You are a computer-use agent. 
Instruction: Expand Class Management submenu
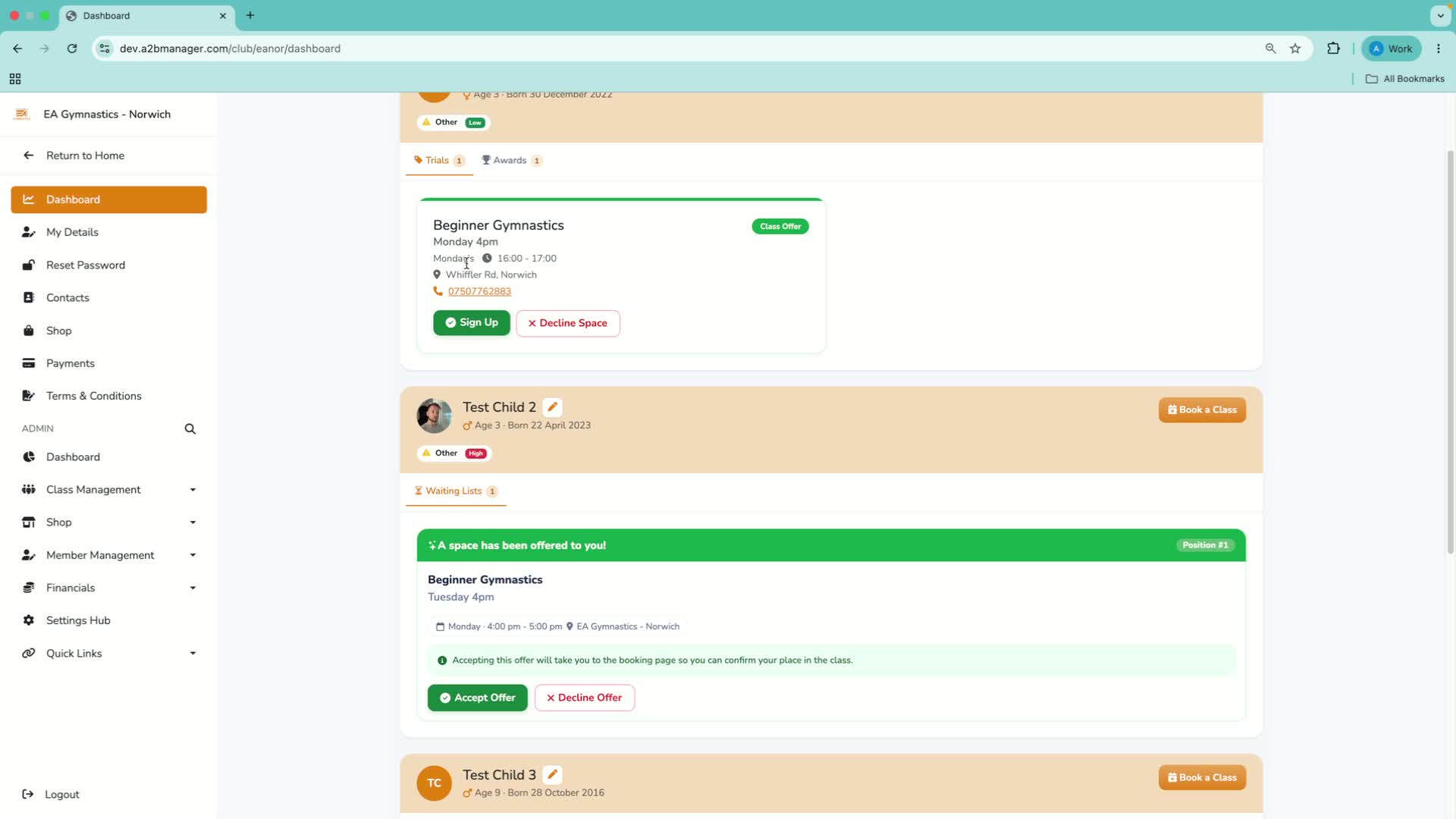click(x=193, y=490)
